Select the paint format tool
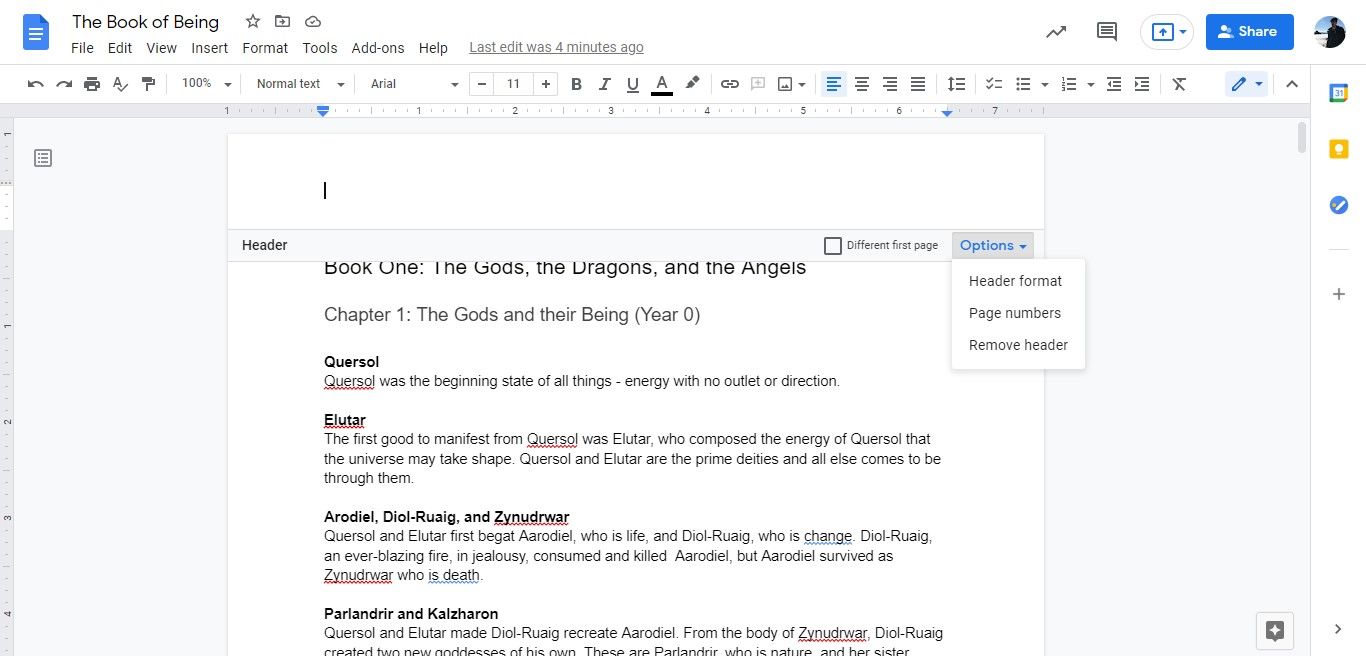Screen dimensions: 1366x656 pyautogui.click(x=148, y=84)
